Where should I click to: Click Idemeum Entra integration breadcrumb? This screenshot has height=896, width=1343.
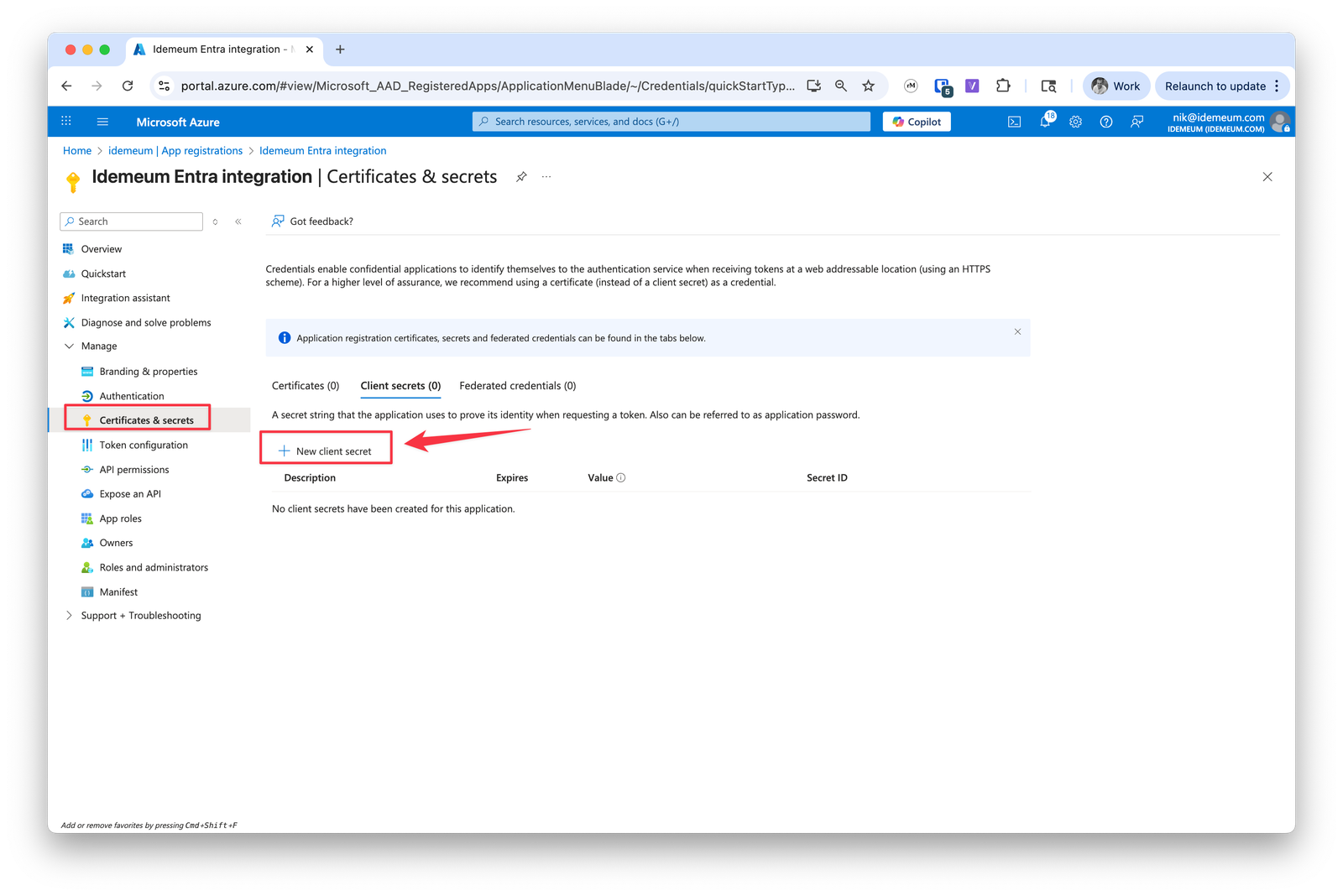tap(323, 151)
